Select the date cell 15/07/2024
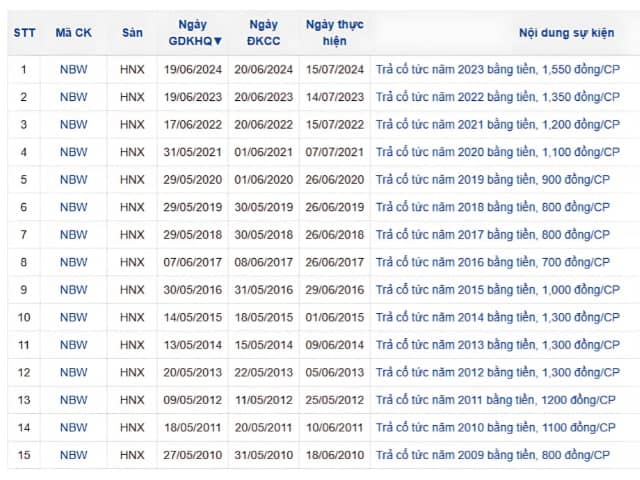This screenshot has height=480, width=640. tap(335, 69)
